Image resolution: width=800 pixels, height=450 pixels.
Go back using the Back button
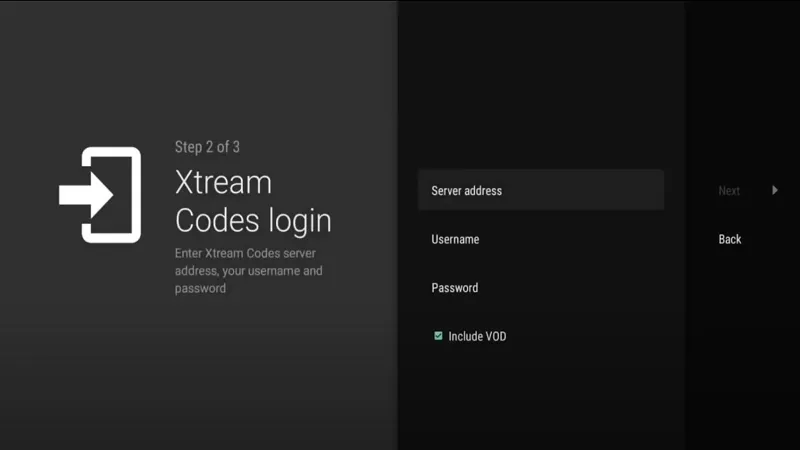pos(730,239)
